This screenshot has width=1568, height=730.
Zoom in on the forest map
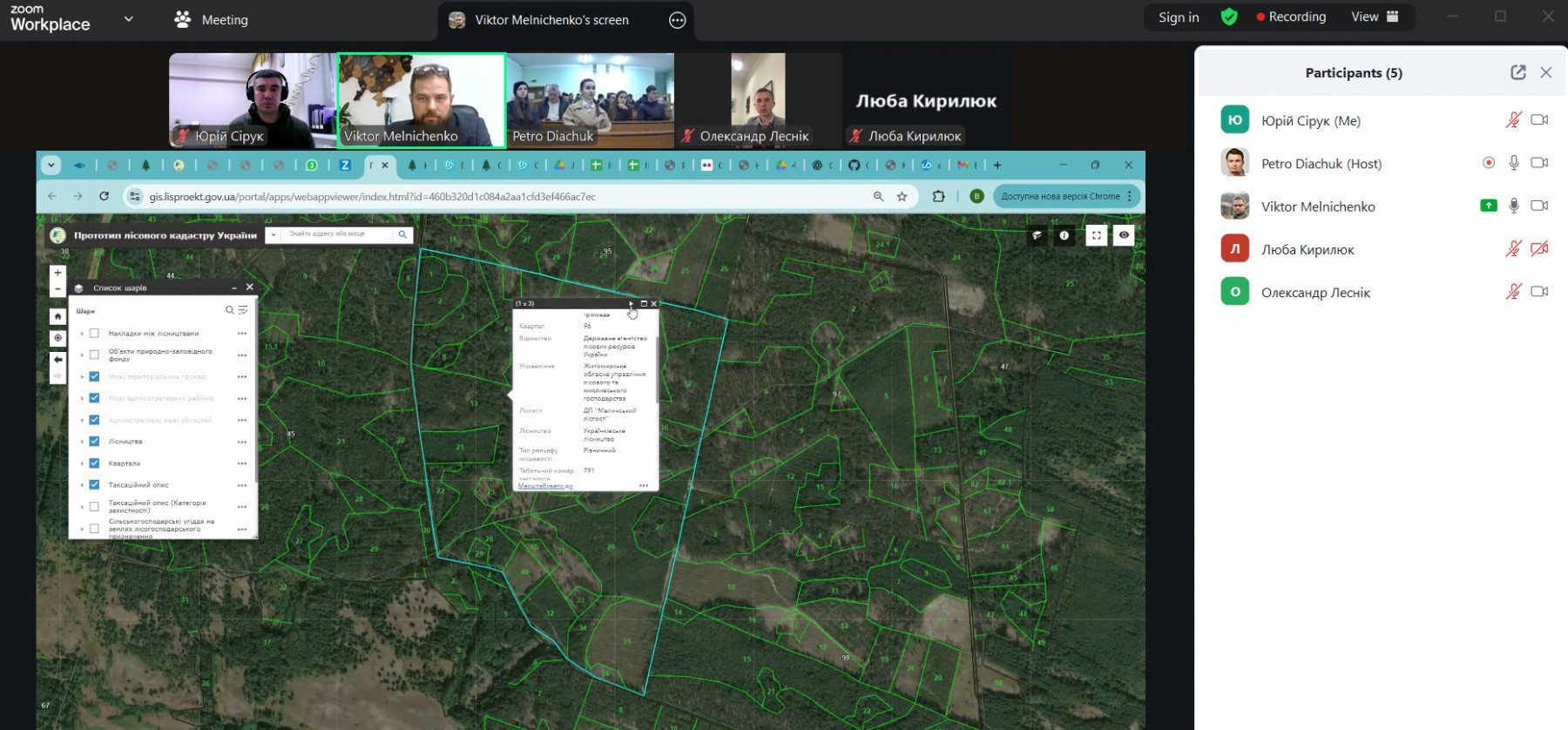(57, 273)
